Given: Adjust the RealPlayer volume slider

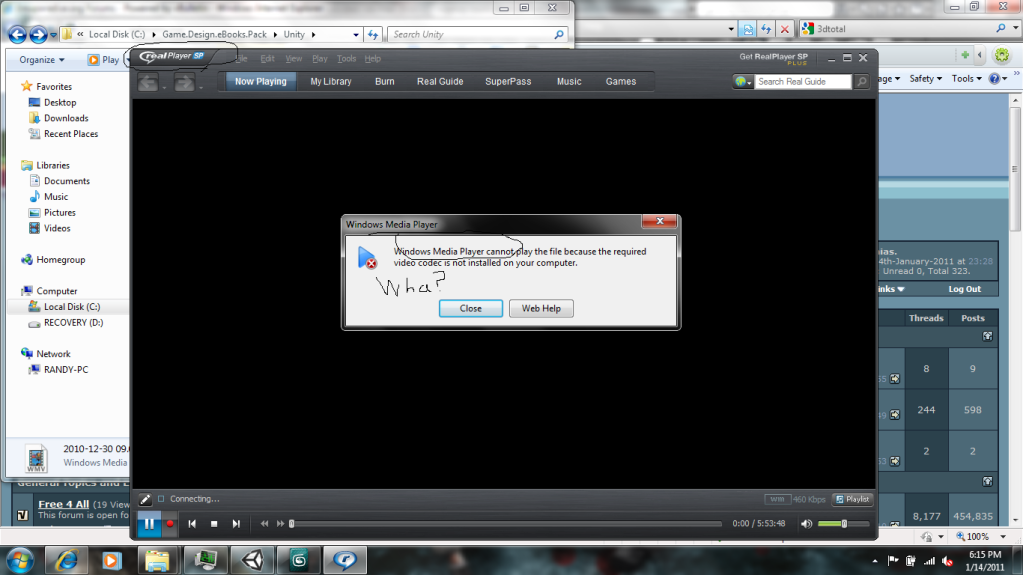Looking at the screenshot, I should 844,523.
